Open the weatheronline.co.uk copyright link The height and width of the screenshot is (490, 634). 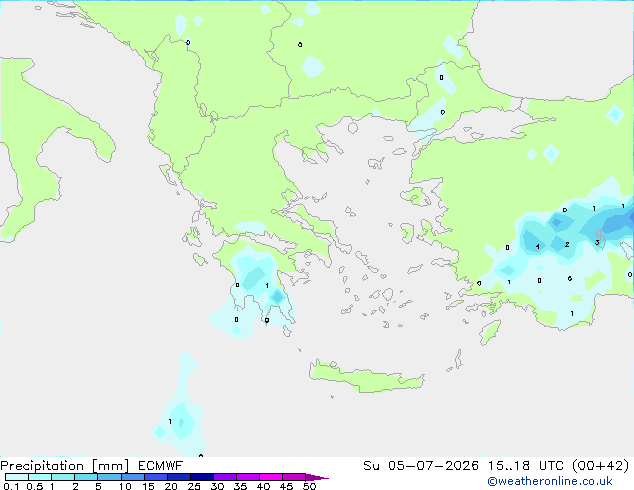tap(550, 482)
